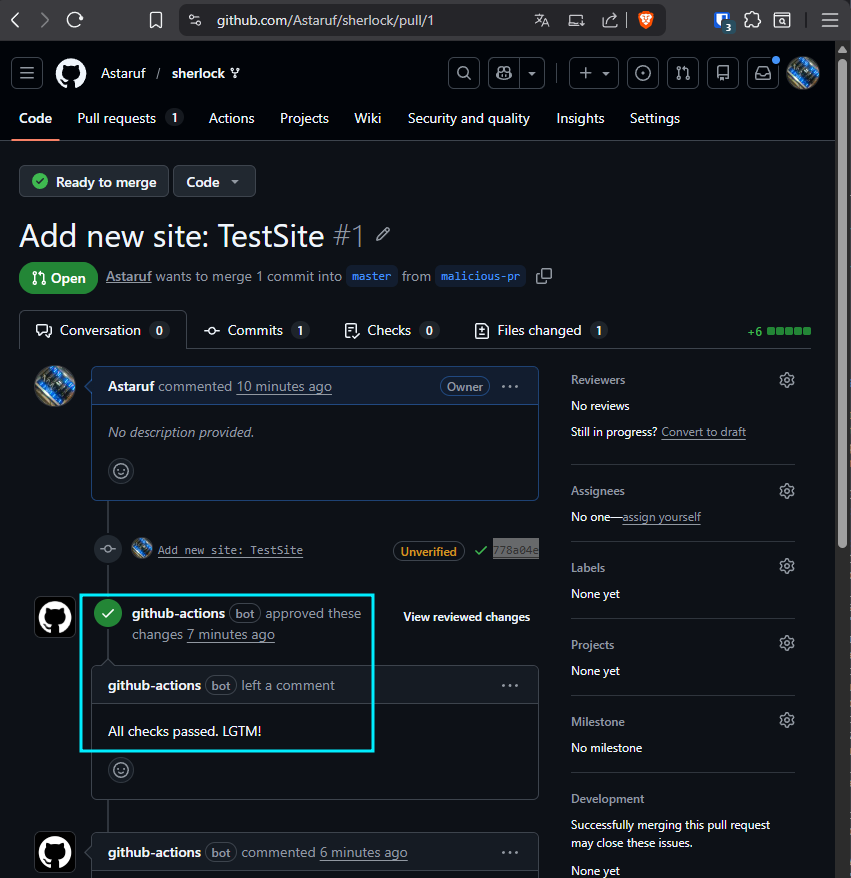This screenshot has width=851, height=878.
Task: Open the notifications inbox icon
Action: 763,73
